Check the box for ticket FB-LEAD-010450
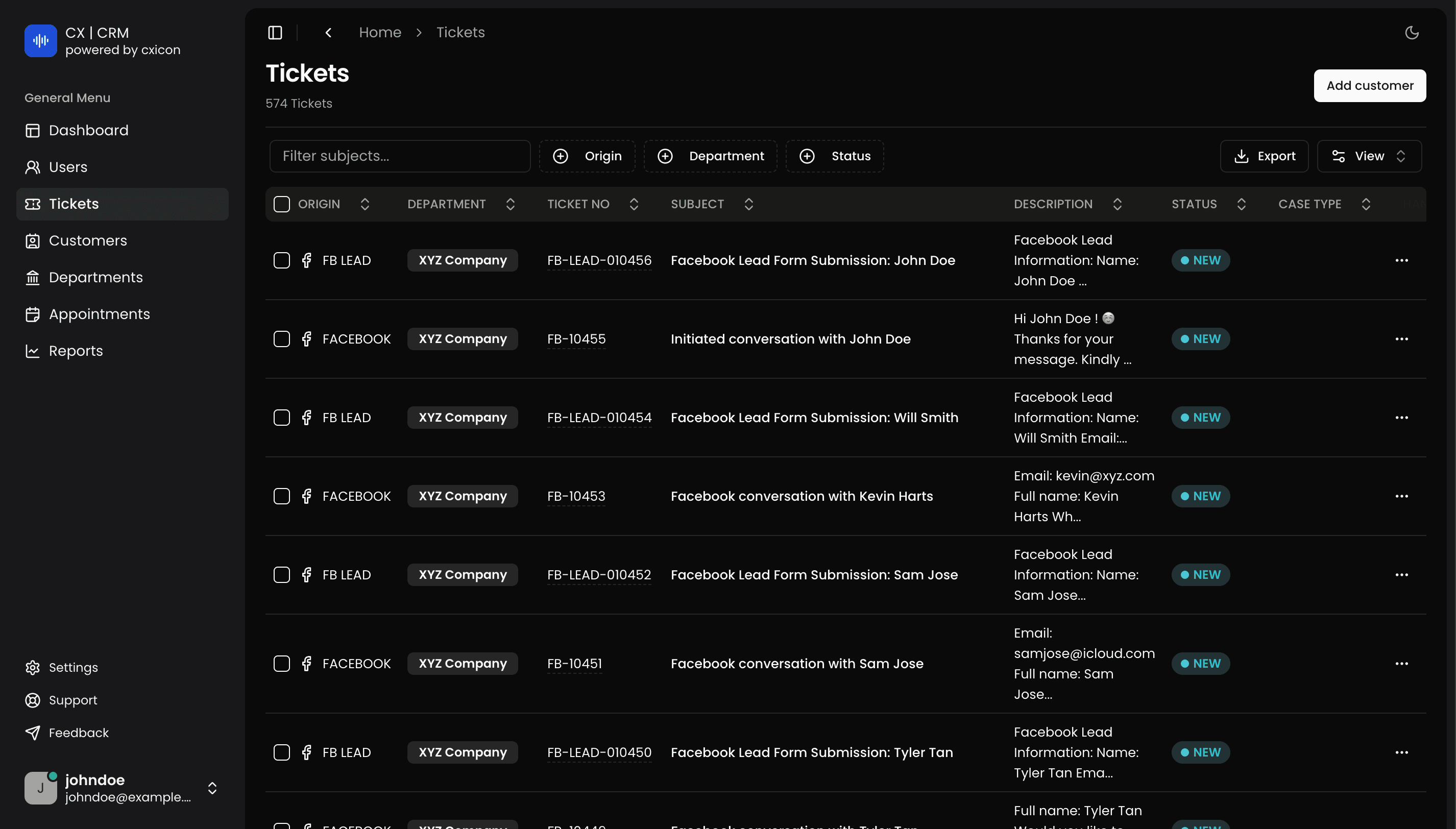 (281, 752)
